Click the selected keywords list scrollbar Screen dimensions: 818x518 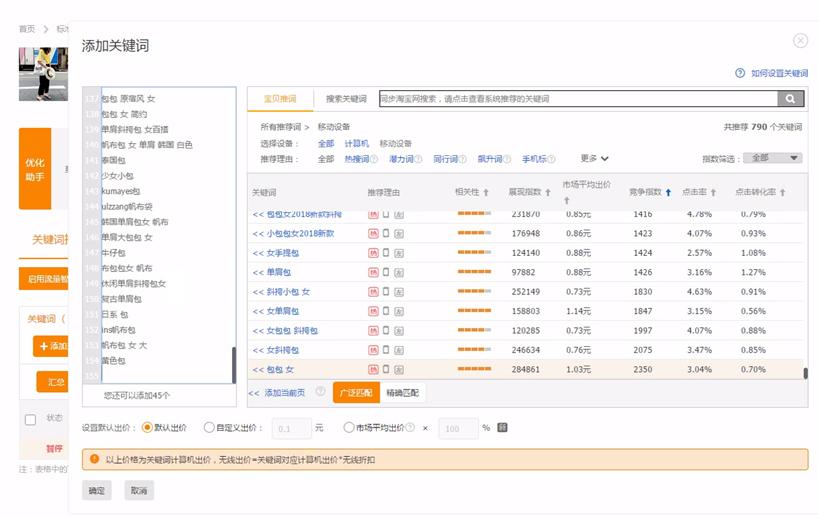point(234,365)
